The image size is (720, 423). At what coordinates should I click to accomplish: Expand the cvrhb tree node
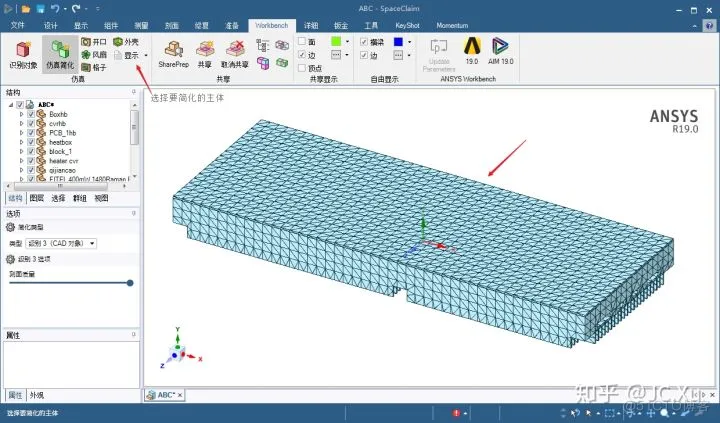[x=21, y=123]
